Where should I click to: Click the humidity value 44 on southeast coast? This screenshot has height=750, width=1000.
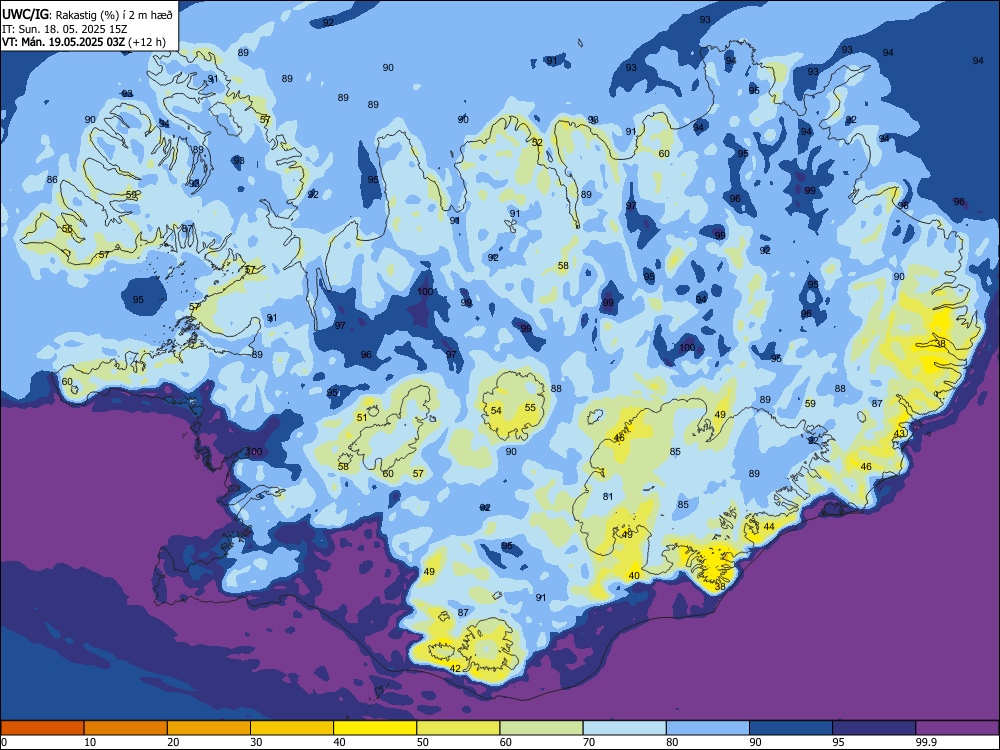click(769, 526)
